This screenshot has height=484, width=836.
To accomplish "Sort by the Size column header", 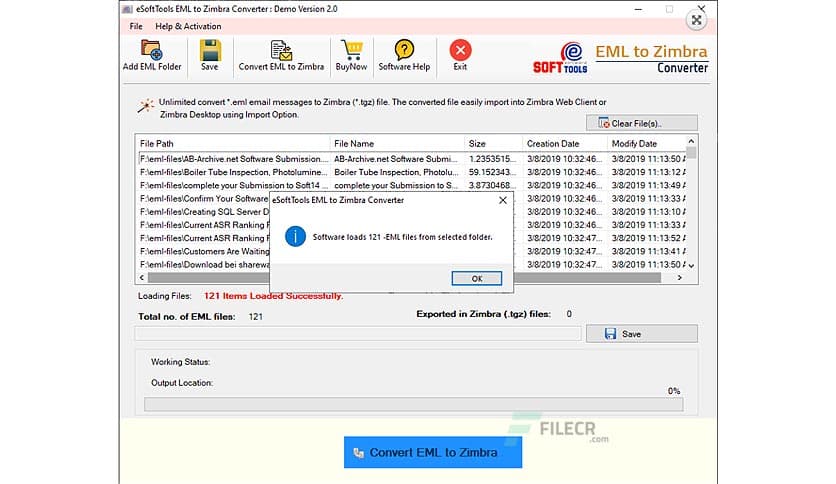I will click(493, 143).
